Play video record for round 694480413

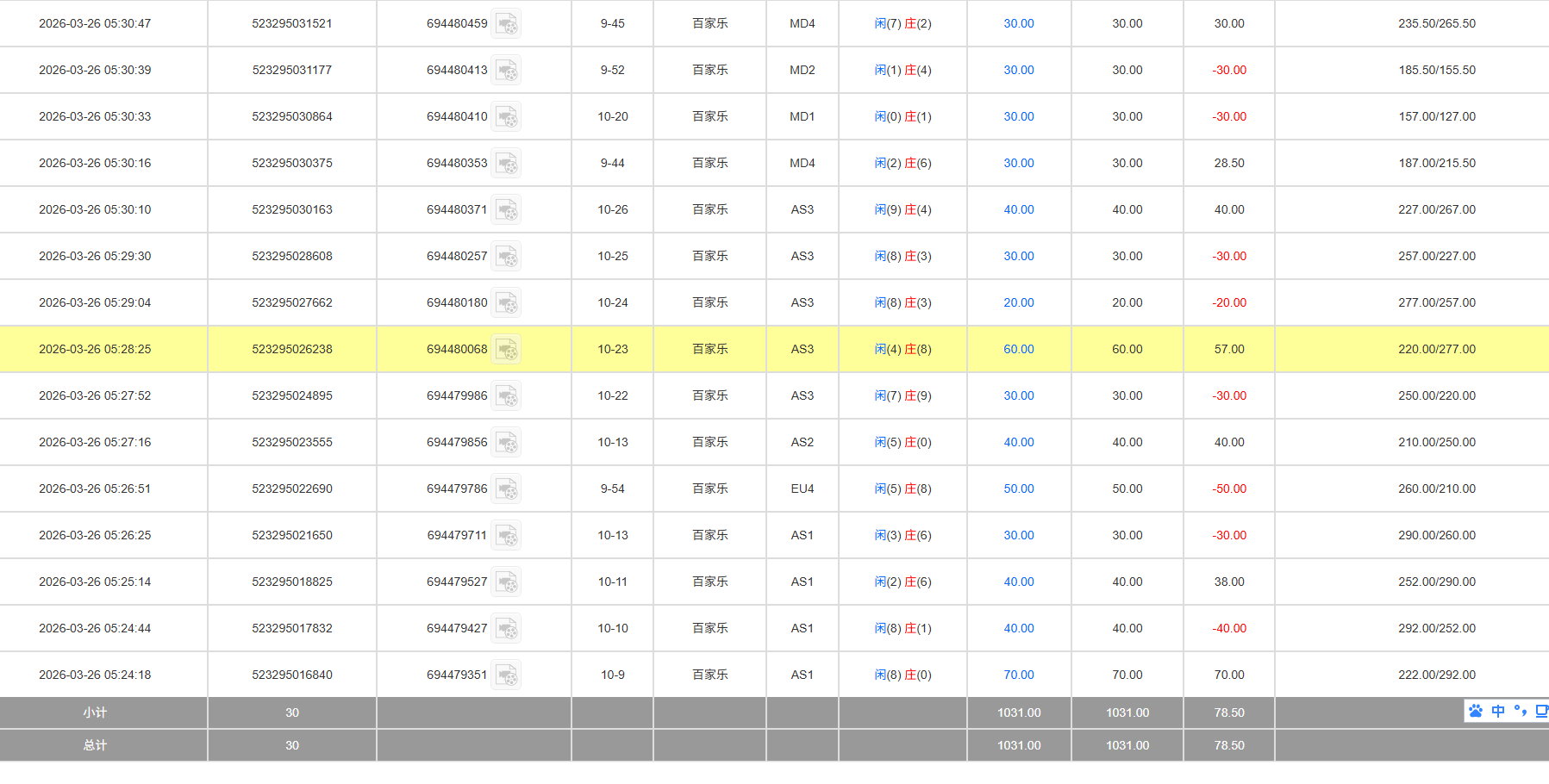507,71
